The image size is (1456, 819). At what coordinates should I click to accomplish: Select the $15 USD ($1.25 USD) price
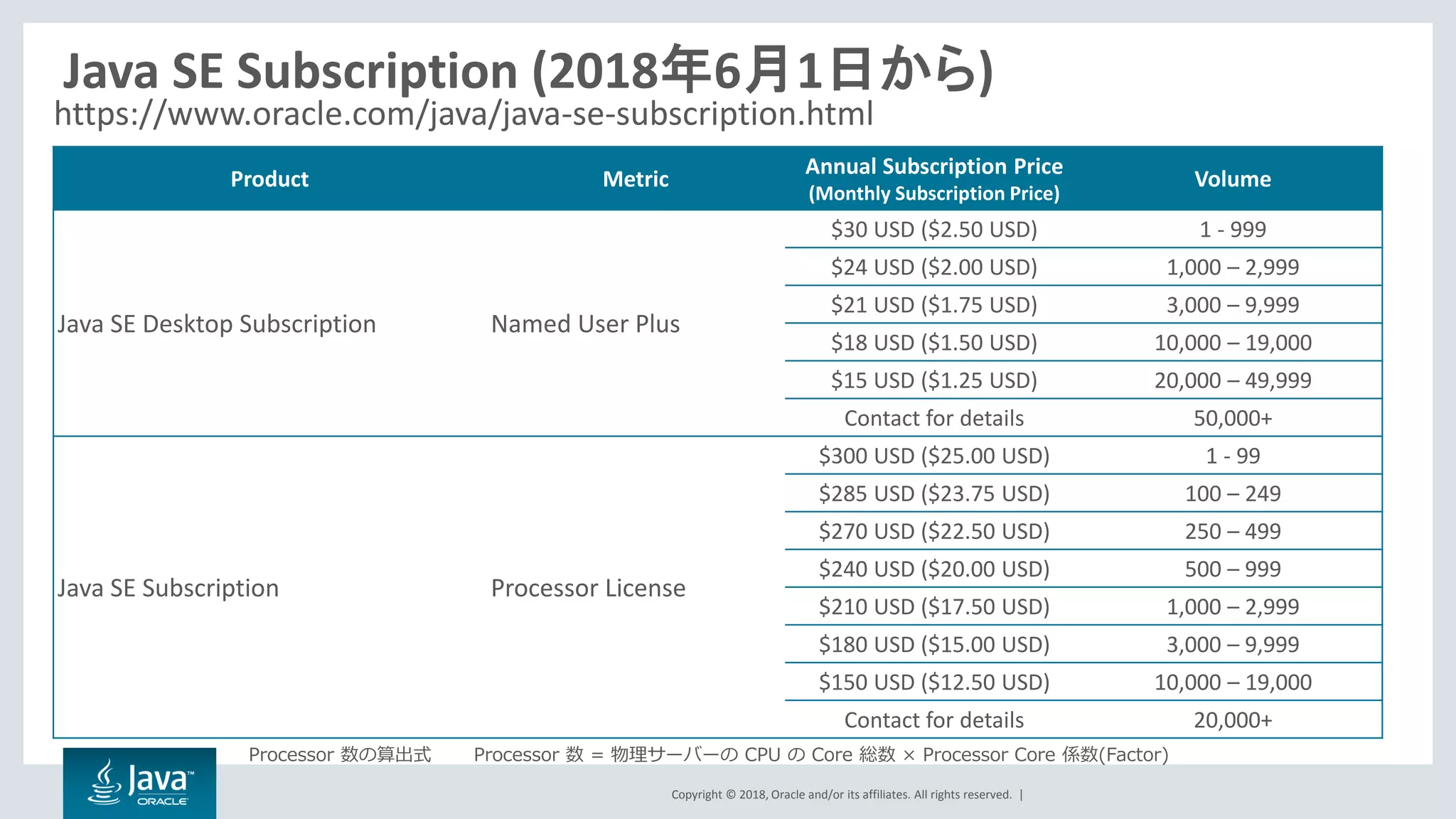934,380
